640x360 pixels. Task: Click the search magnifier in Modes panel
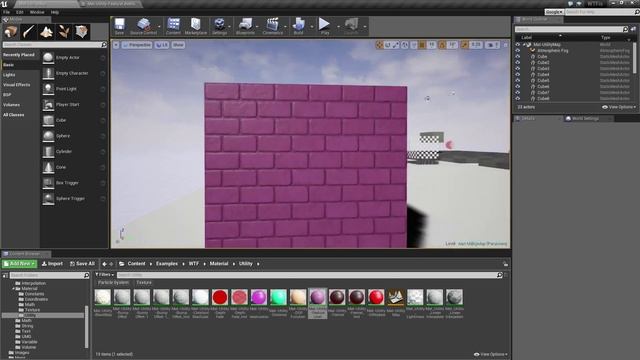pos(104,44)
